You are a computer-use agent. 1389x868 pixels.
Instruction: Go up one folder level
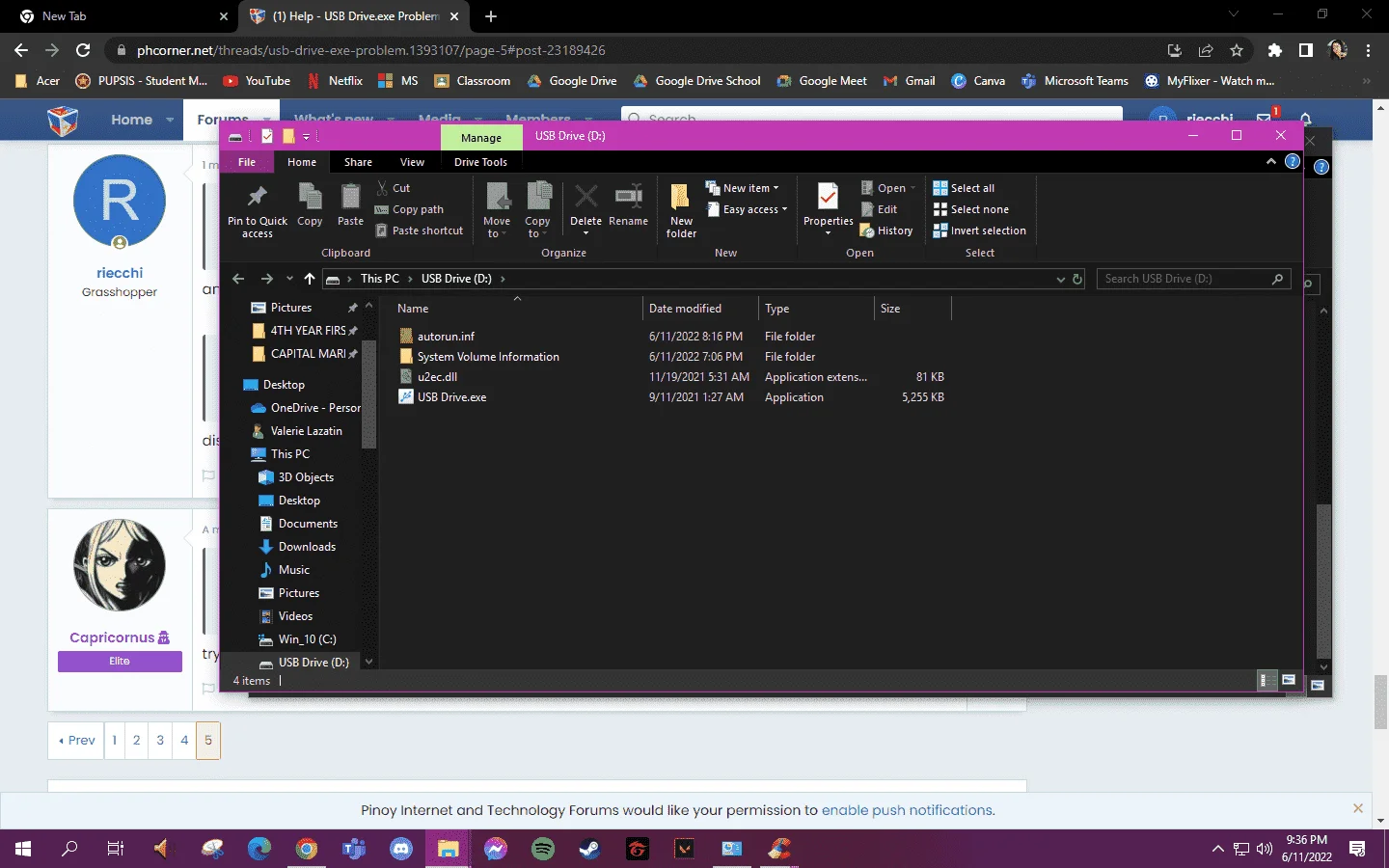pos(309,279)
